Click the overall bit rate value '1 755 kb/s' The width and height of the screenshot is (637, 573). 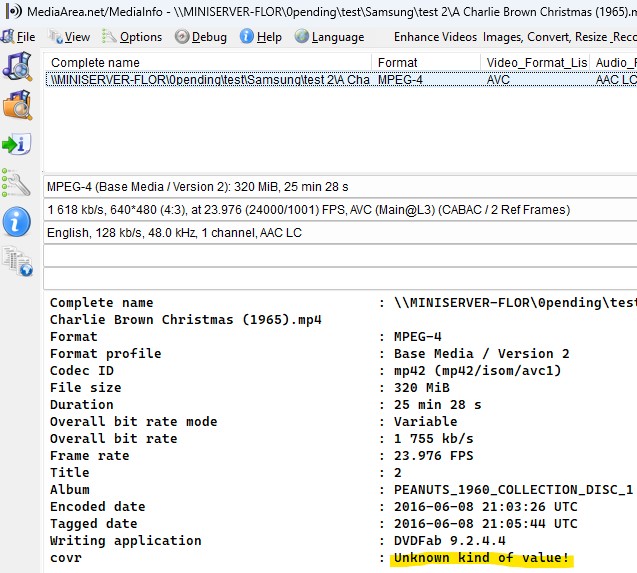tap(433, 439)
